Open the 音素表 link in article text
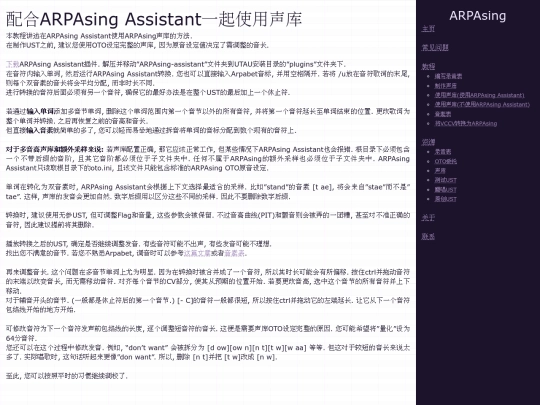The image size is (540, 405). 234,253
